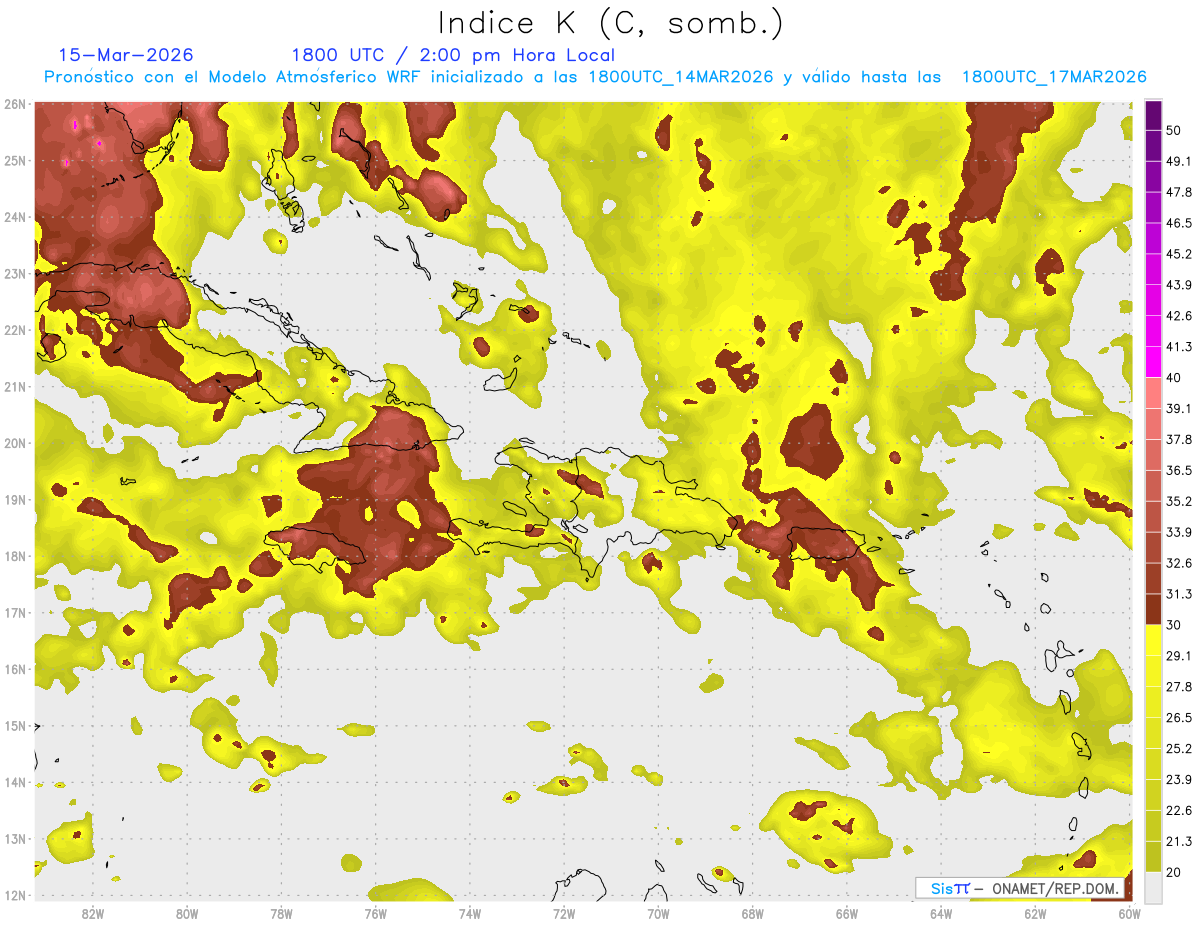Click the '62W' longitude label
This screenshot has width=1200, height=927.
(1036, 913)
